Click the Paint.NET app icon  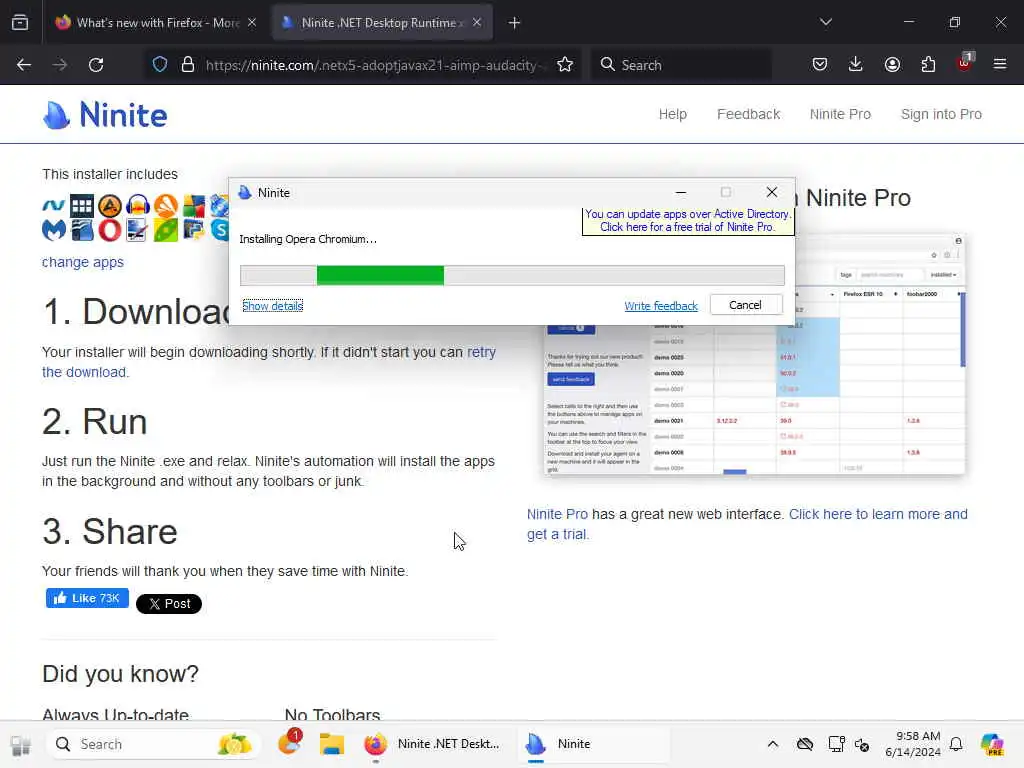[138, 230]
